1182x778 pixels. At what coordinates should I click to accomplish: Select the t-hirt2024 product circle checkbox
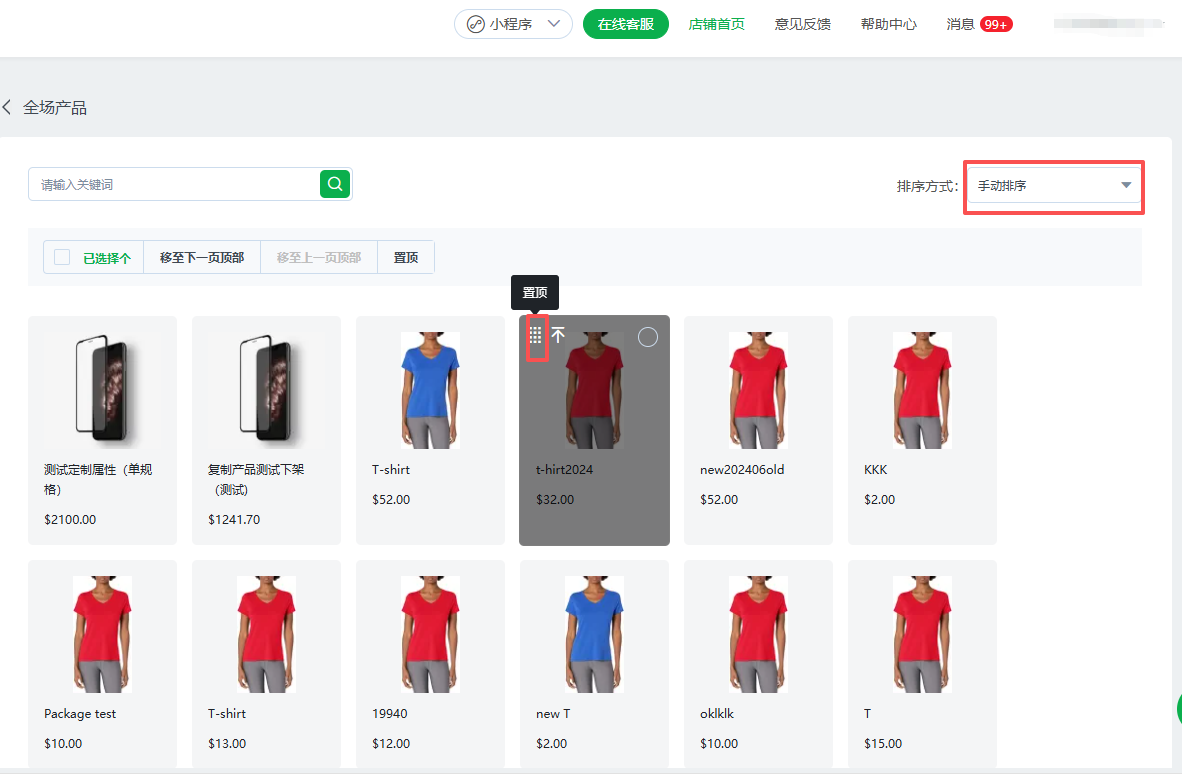(x=647, y=337)
